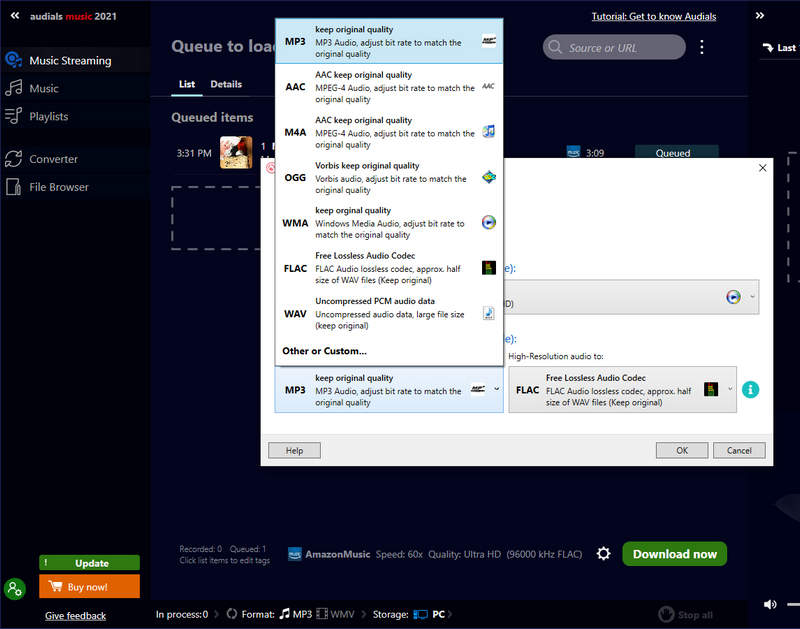Image resolution: width=800 pixels, height=629 pixels.
Task: Expand the video format dropdown arrow
Action: [x=752, y=296]
